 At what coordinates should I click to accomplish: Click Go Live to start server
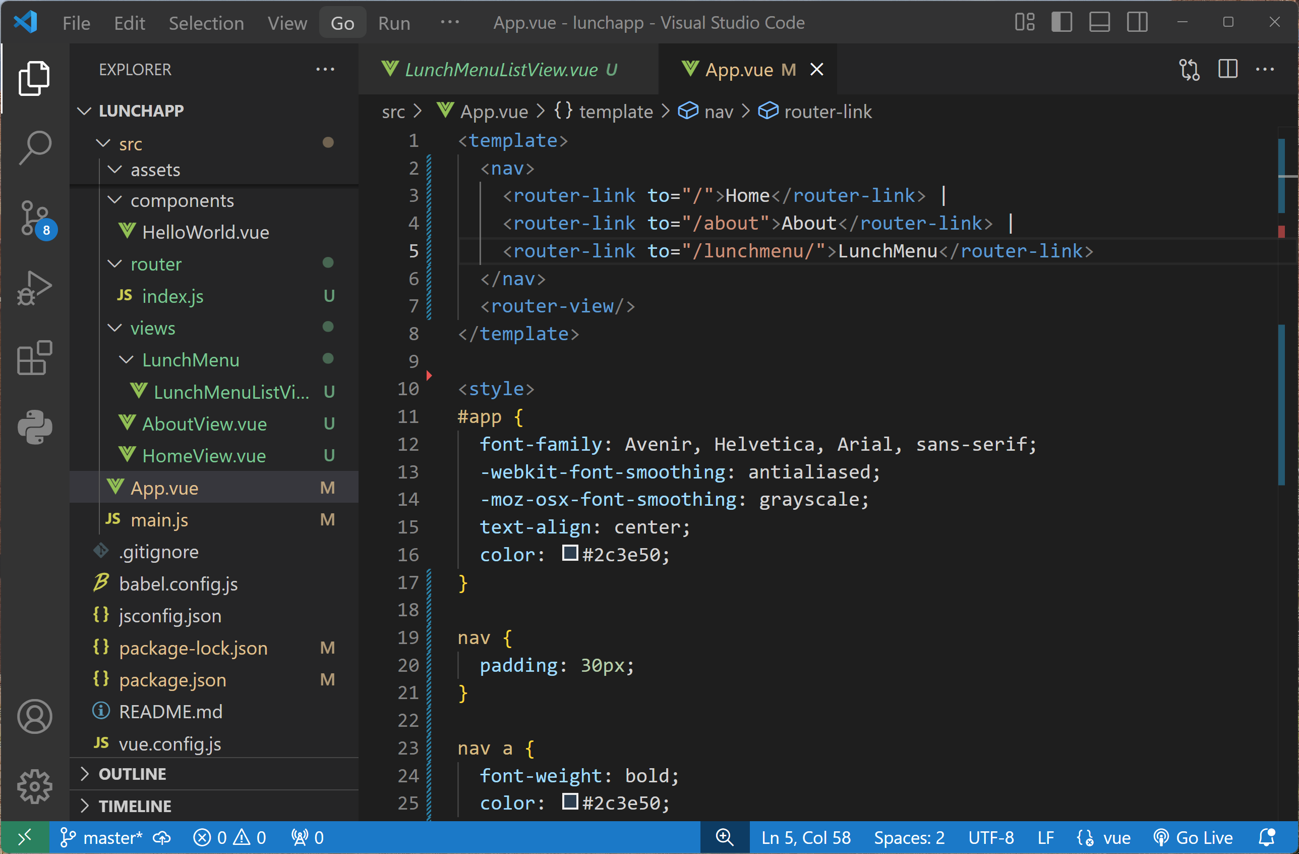(1194, 838)
